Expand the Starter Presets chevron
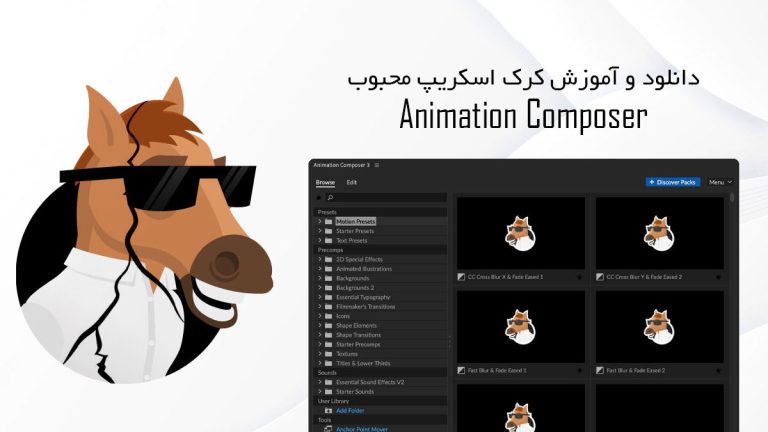 point(320,231)
